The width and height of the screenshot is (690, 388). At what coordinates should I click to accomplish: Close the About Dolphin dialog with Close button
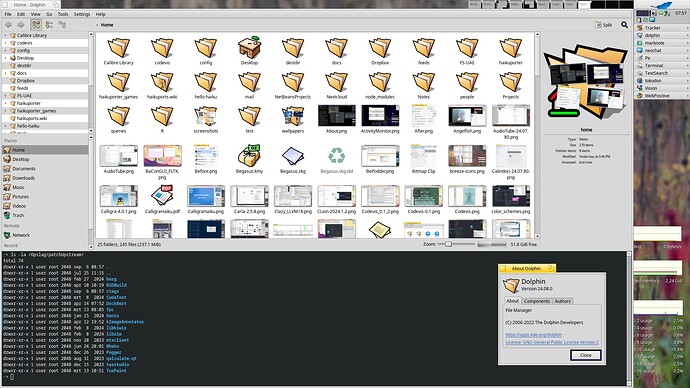(x=586, y=355)
